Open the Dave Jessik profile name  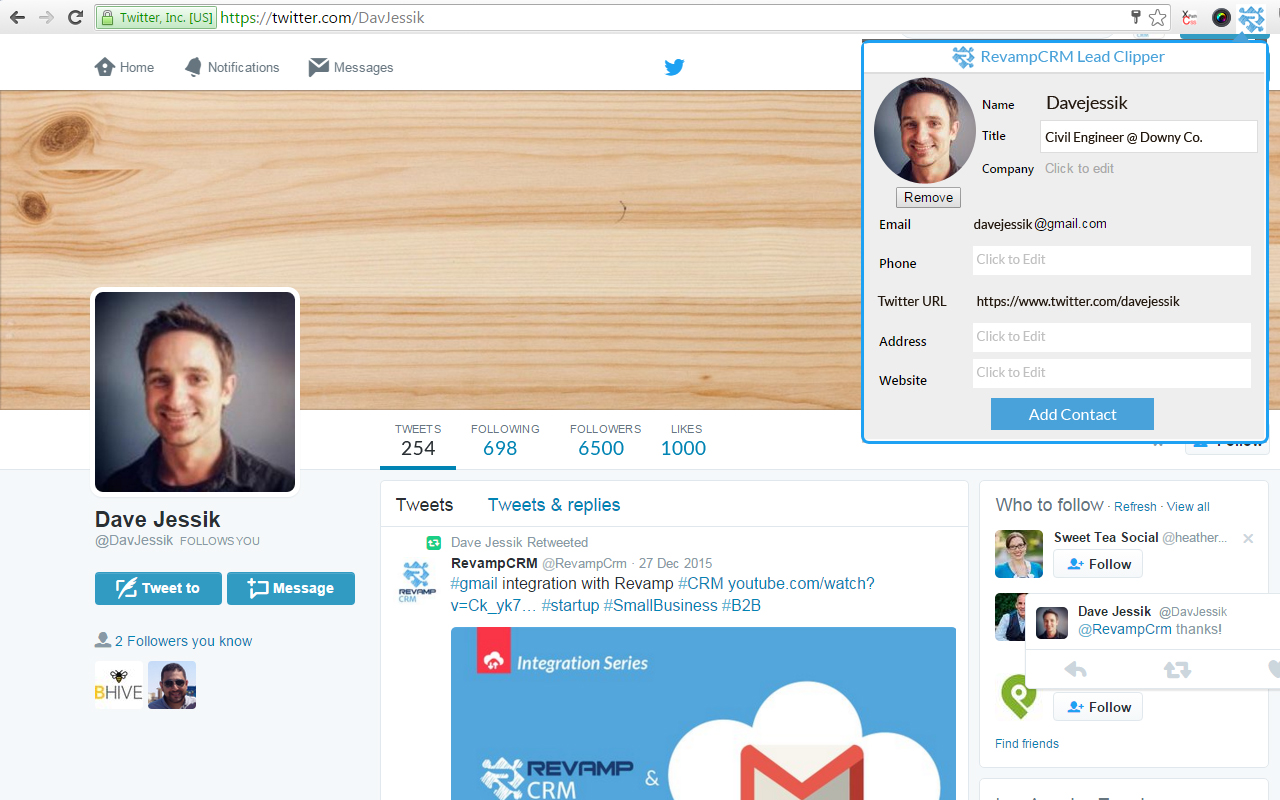pos(158,519)
